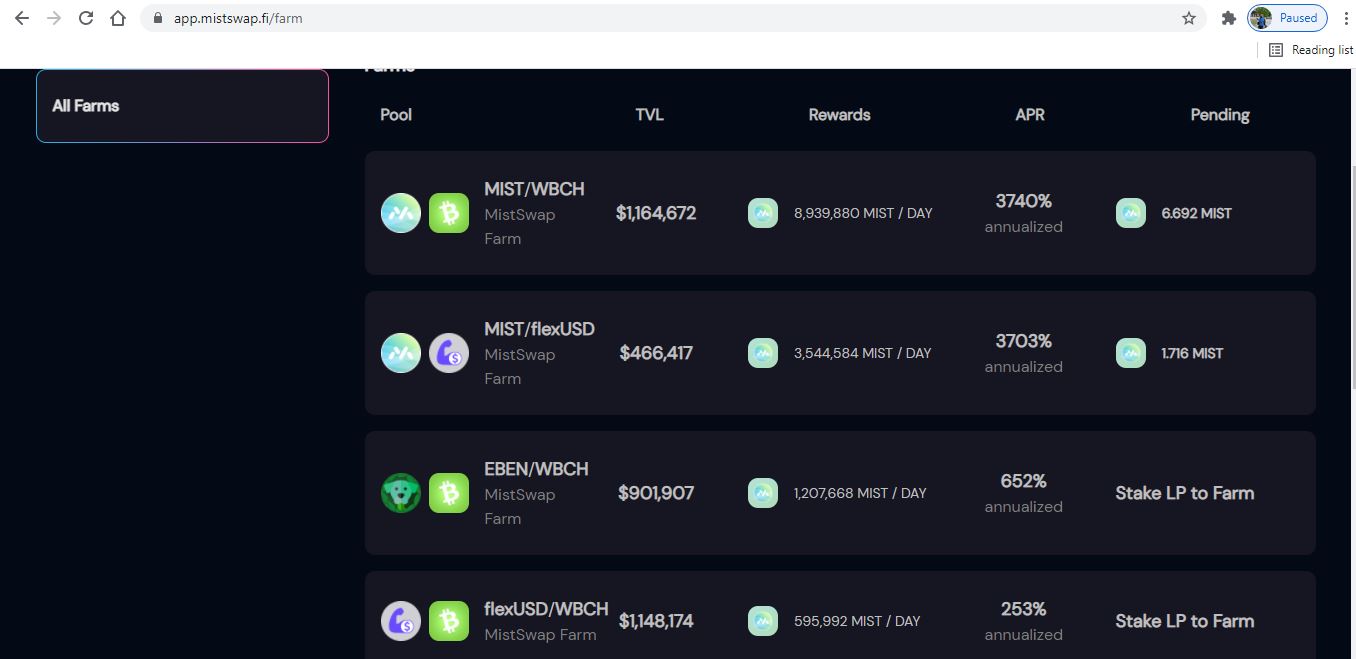
Task: Click the 8,939,880 MIST / DAY text
Action: pyautogui.click(x=863, y=213)
